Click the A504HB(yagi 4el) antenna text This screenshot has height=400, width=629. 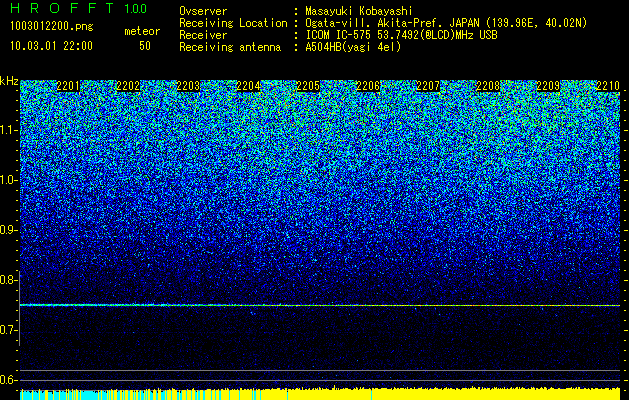tap(353, 47)
